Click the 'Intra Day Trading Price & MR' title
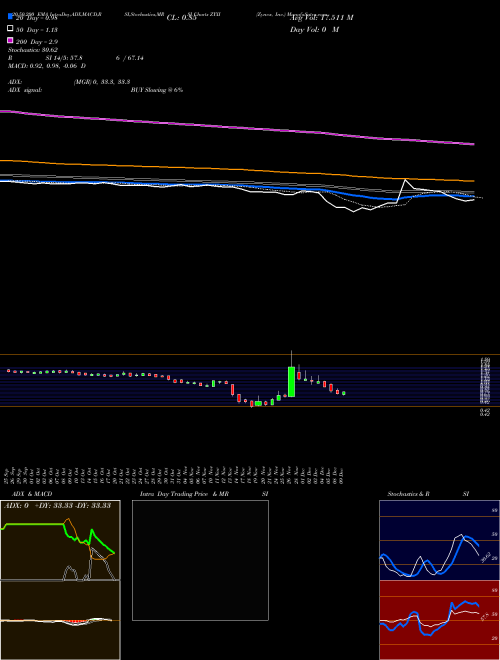 coord(184,494)
